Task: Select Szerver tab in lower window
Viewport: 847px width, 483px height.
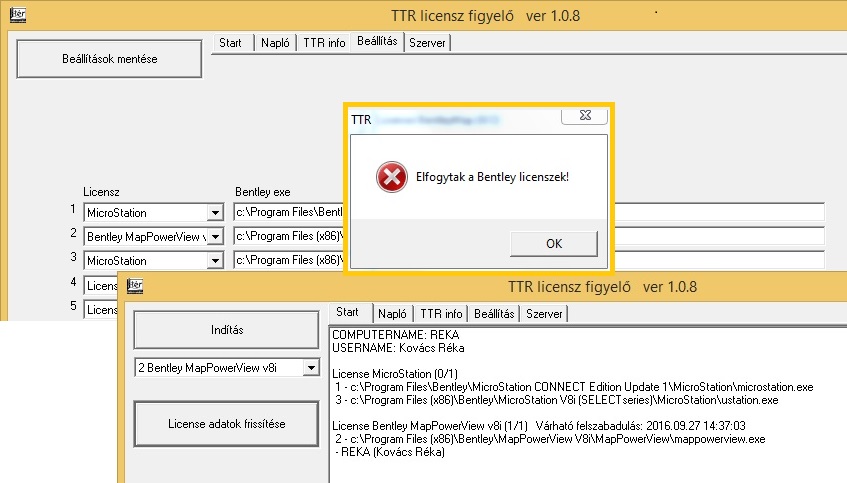Action: 544,313
